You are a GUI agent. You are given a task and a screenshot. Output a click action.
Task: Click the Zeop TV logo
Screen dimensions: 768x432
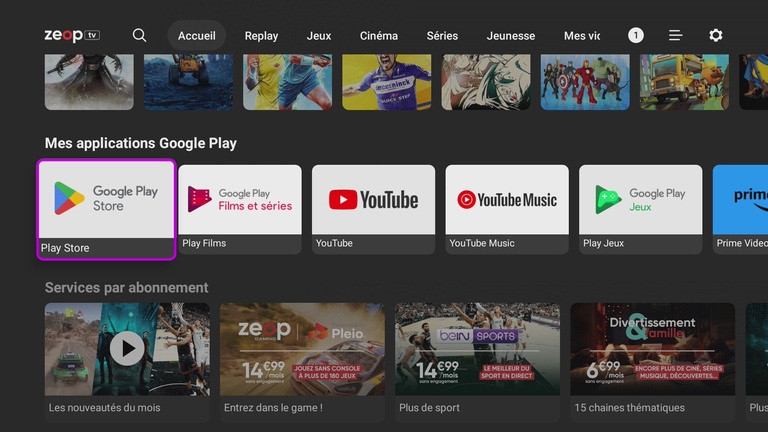(72, 35)
